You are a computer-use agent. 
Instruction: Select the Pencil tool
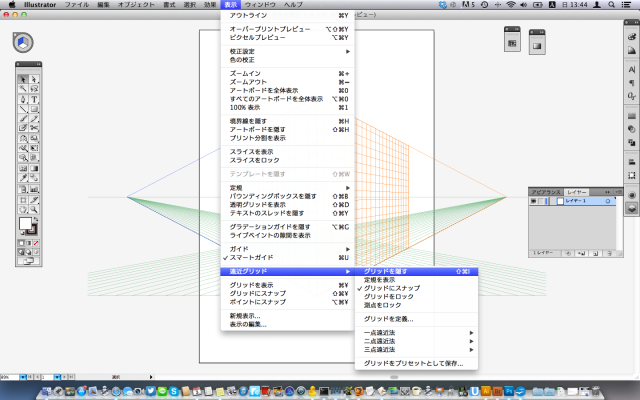pyautogui.click(x=34, y=119)
